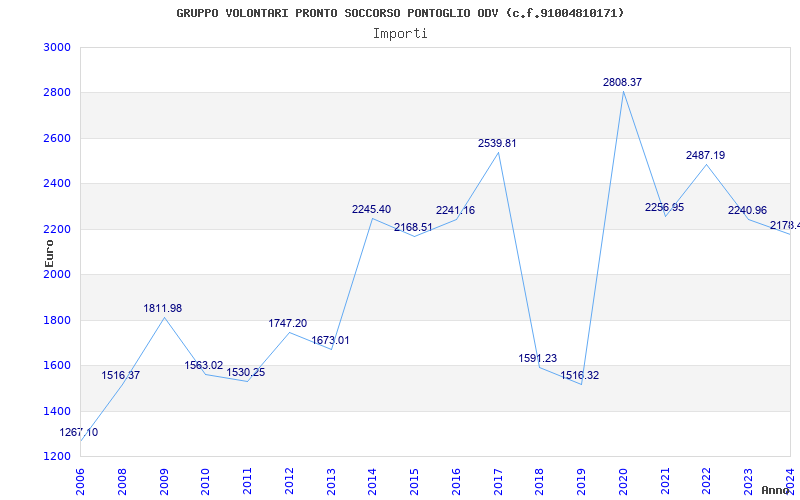Click data label 2240.96

[747, 211]
